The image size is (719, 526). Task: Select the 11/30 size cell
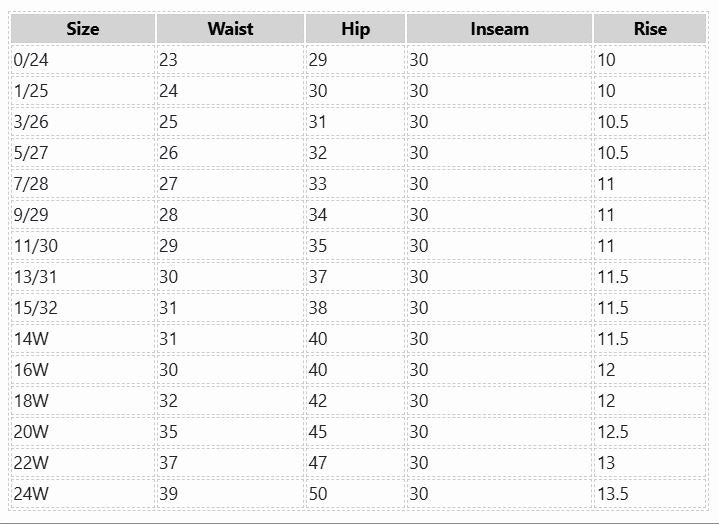[35, 246]
